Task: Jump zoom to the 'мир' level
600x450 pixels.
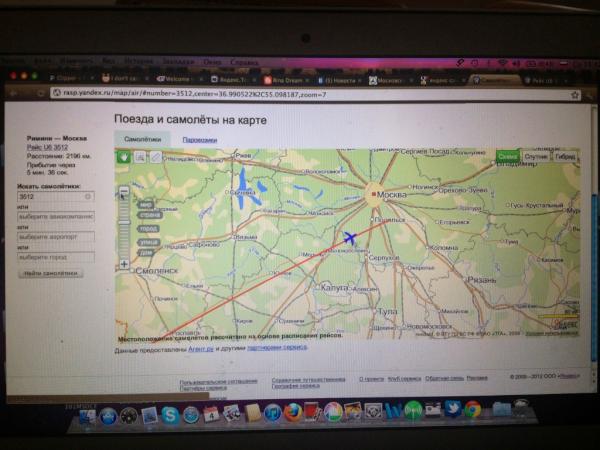Action: (146, 205)
